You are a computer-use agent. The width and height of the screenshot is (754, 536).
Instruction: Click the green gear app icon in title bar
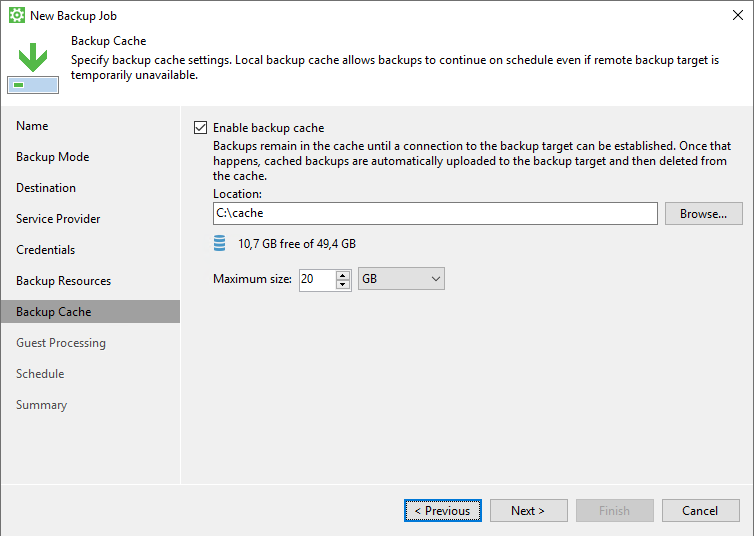17,15
